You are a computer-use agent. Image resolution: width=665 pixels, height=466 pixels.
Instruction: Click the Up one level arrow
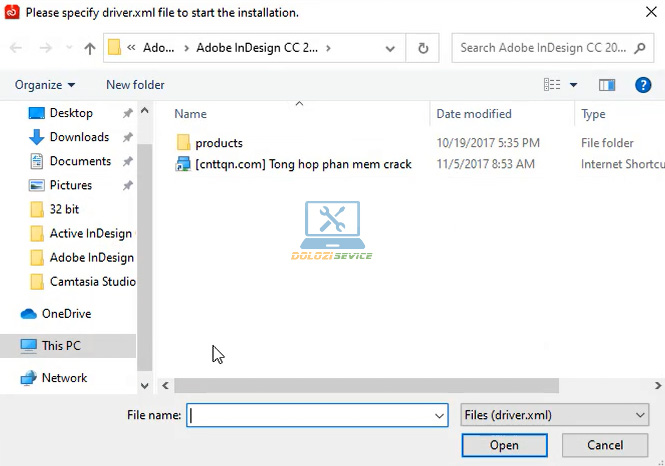pyautogui.click(x=90, y=48)
